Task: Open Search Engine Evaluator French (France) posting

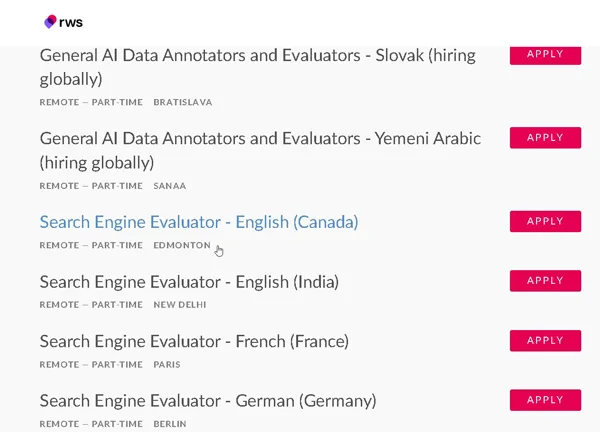Action: point(194,341)
